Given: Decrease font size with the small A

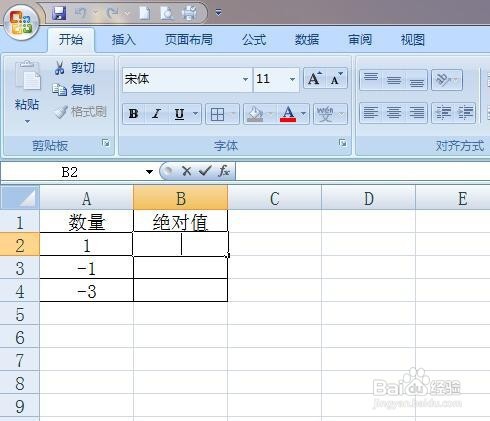Looking at the screenshot, I should click(x=336, y=79).
